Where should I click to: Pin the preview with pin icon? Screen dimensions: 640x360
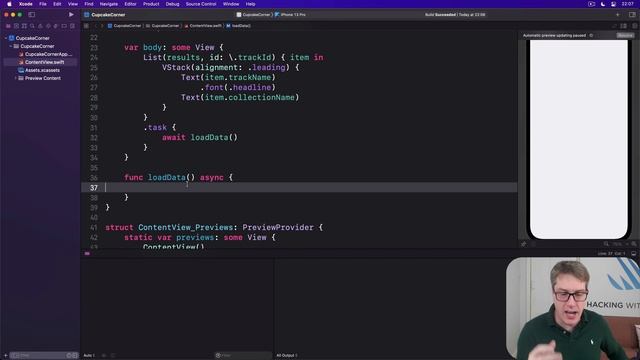(x=524, y=244)
